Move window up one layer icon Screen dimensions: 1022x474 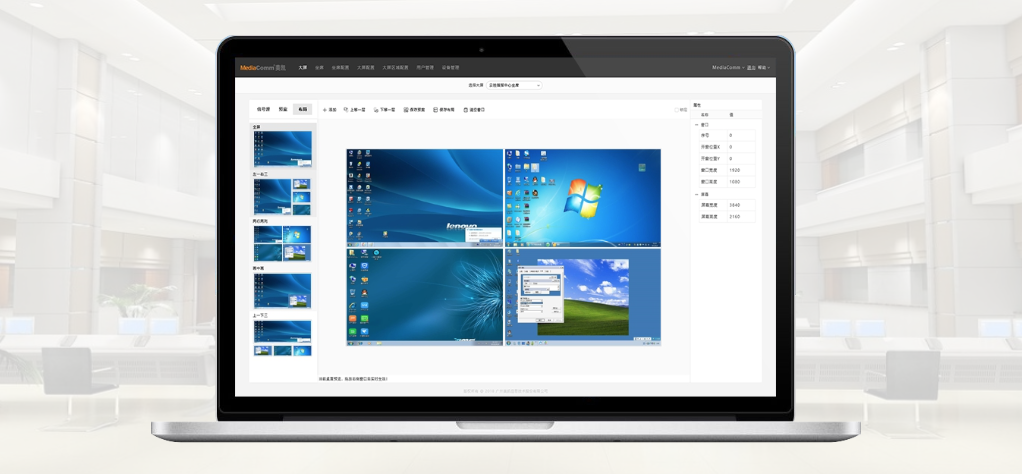(x=346, y=110)
